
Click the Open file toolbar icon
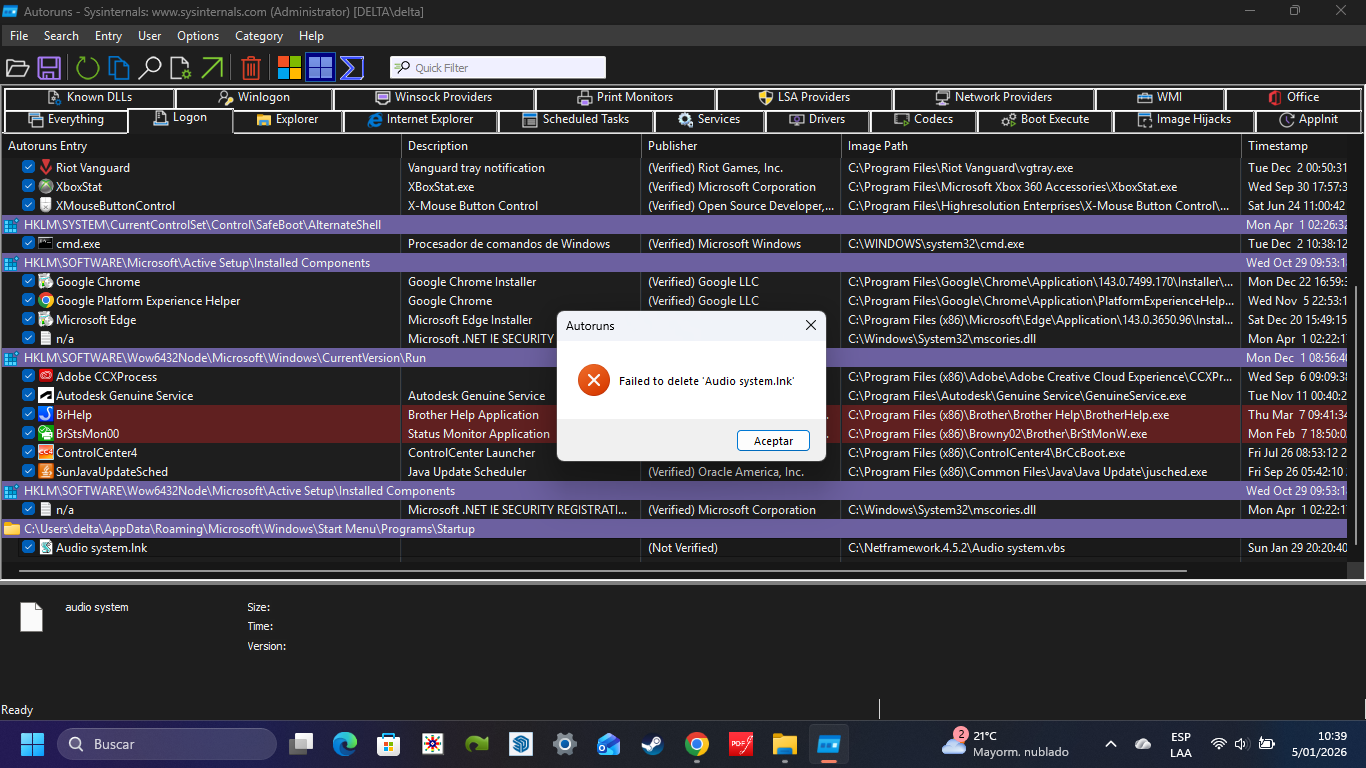(x=17, y=68)
